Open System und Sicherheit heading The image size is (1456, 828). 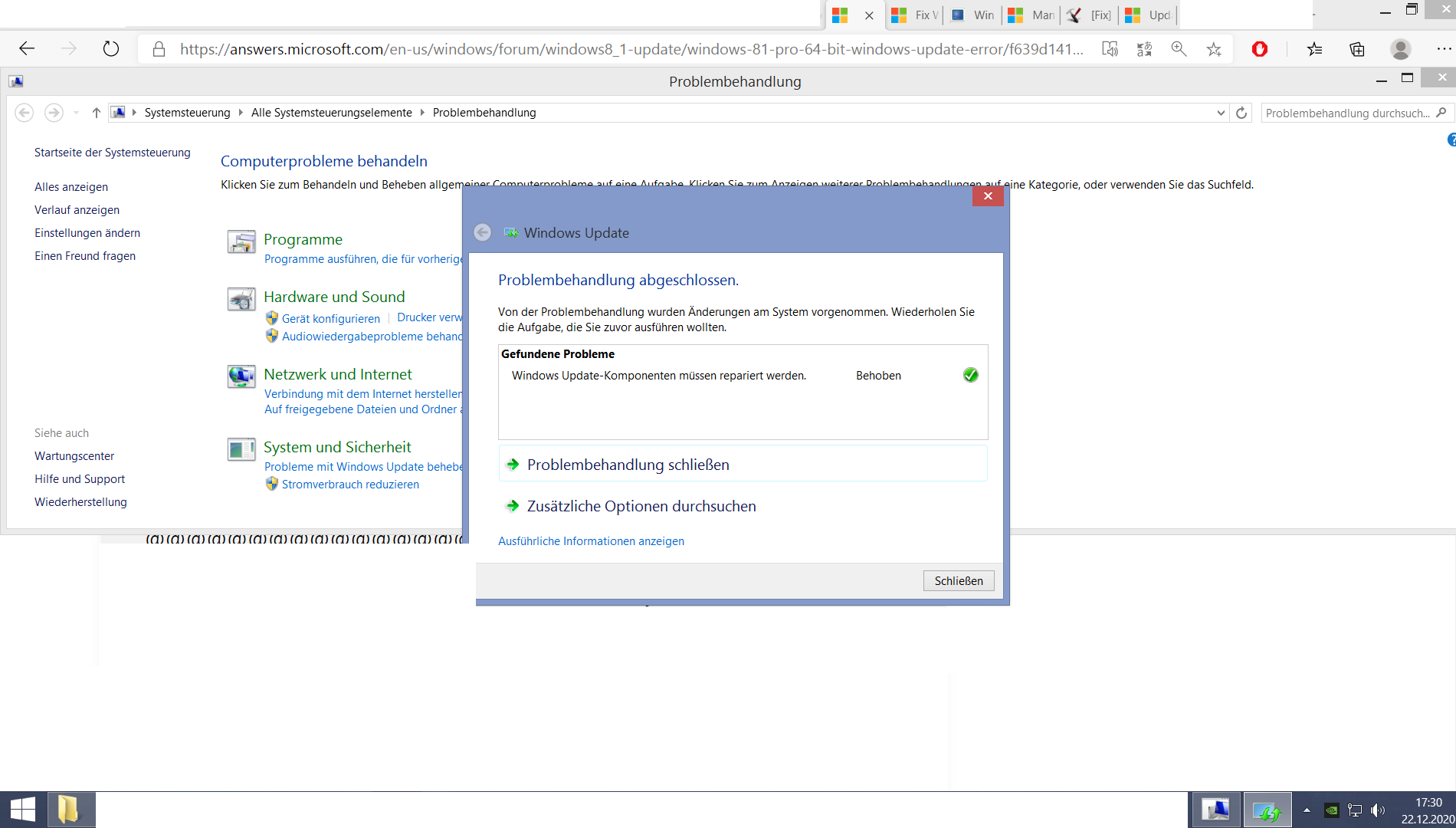coord(337,447)
